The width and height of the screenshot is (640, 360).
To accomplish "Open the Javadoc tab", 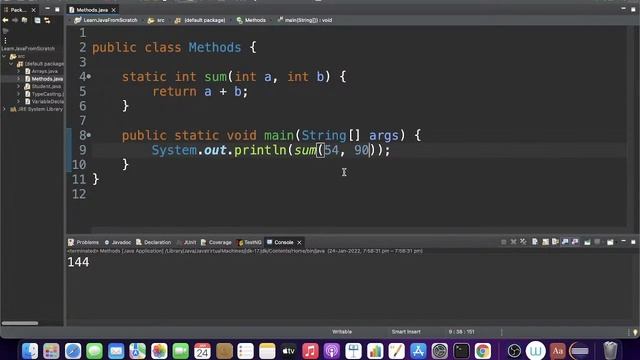I will pos(118,242).
